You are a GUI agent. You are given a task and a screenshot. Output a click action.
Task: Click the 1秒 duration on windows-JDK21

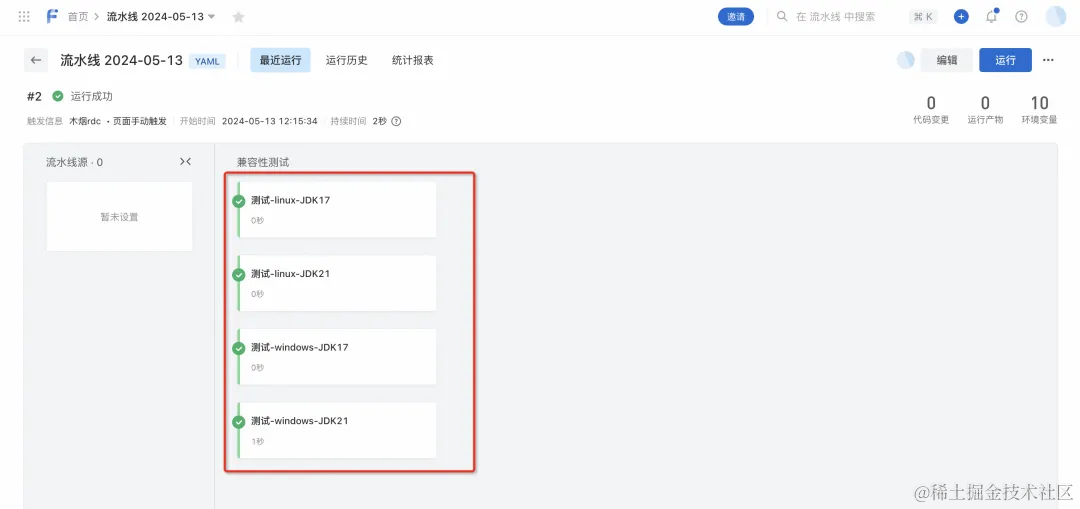(258, 441)
